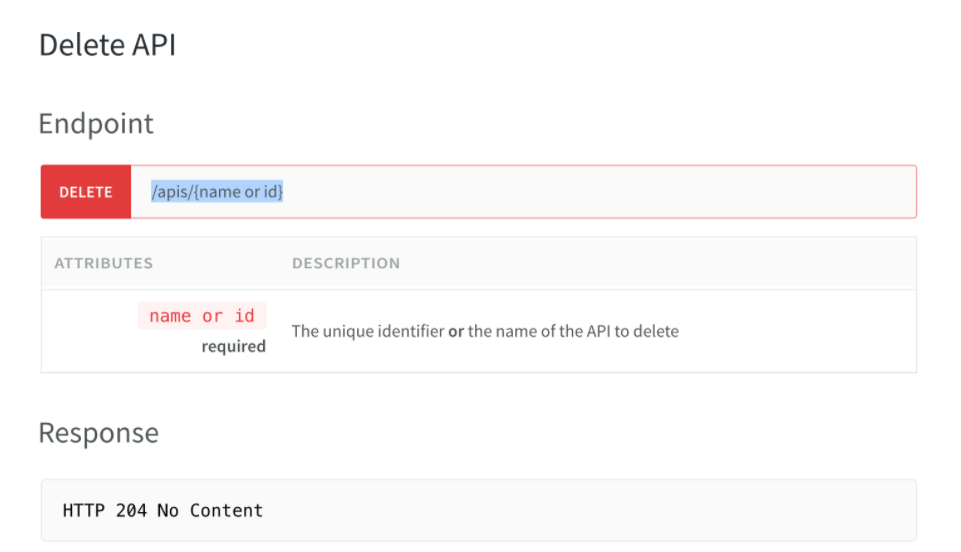This screenshot has width=961, height=552.
Task: Click the "Delete API" page heading
Action: click(x=107, y=45)
